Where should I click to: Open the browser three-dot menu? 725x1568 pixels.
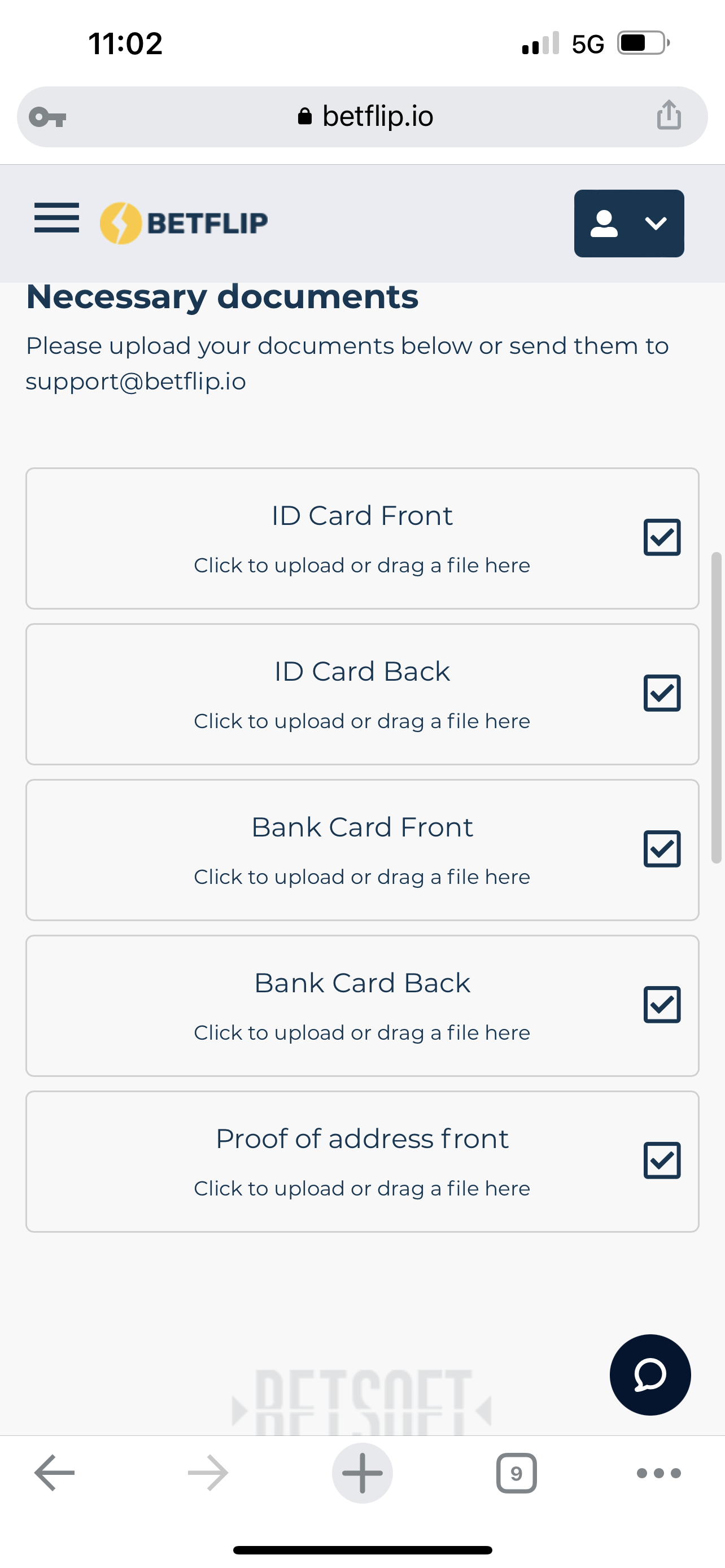[658, 1473]
